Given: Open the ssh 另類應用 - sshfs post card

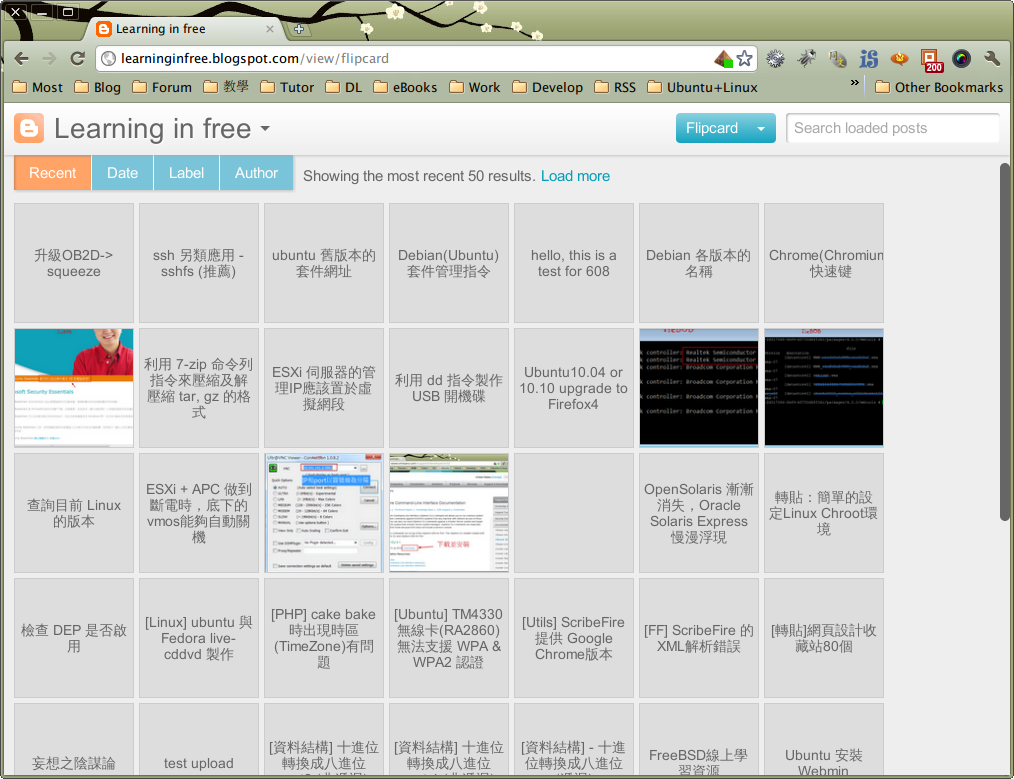Looking at the screenshot, I should coord(199,263).
